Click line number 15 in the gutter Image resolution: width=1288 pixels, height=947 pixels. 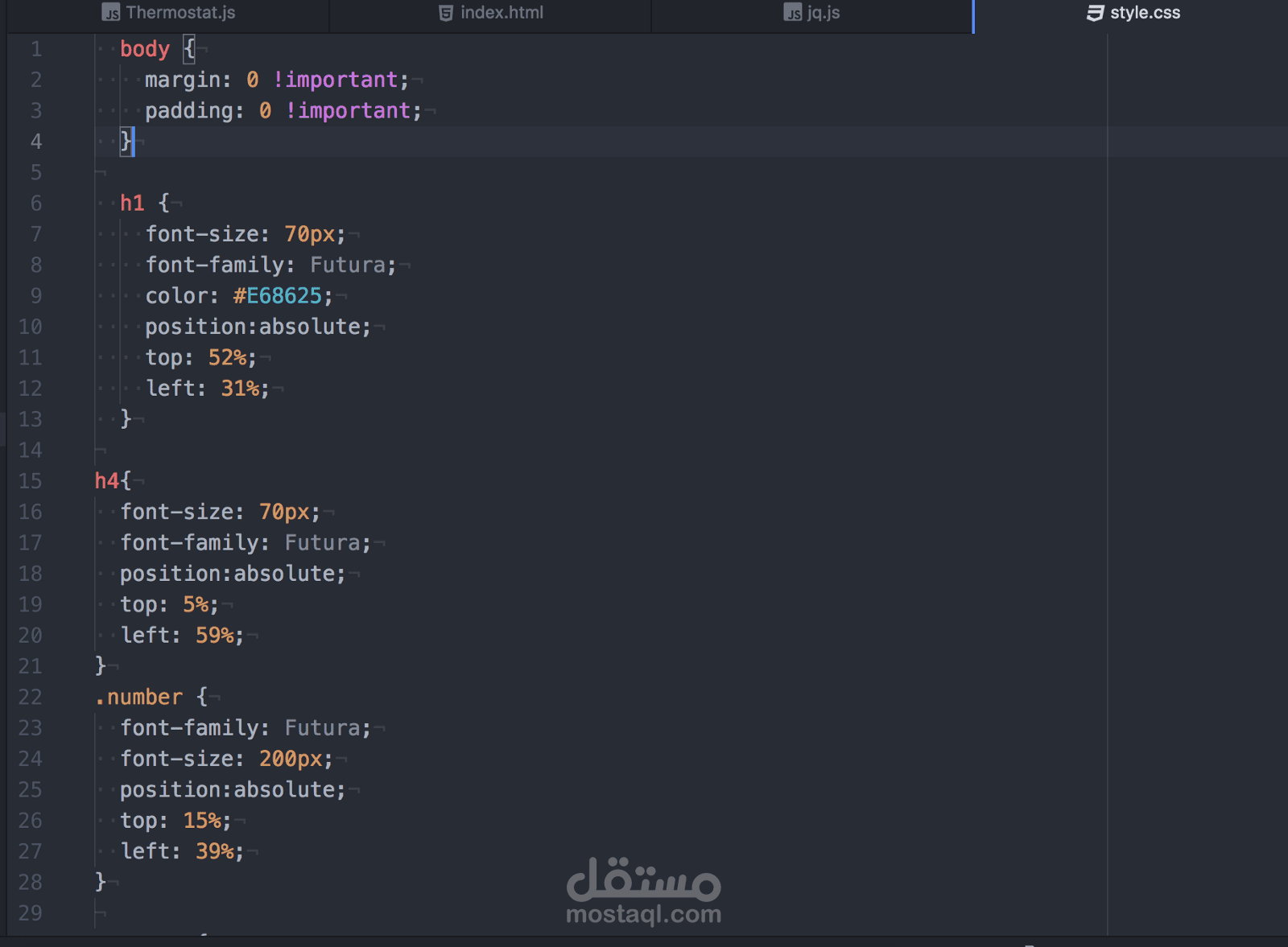click(31, 481)
